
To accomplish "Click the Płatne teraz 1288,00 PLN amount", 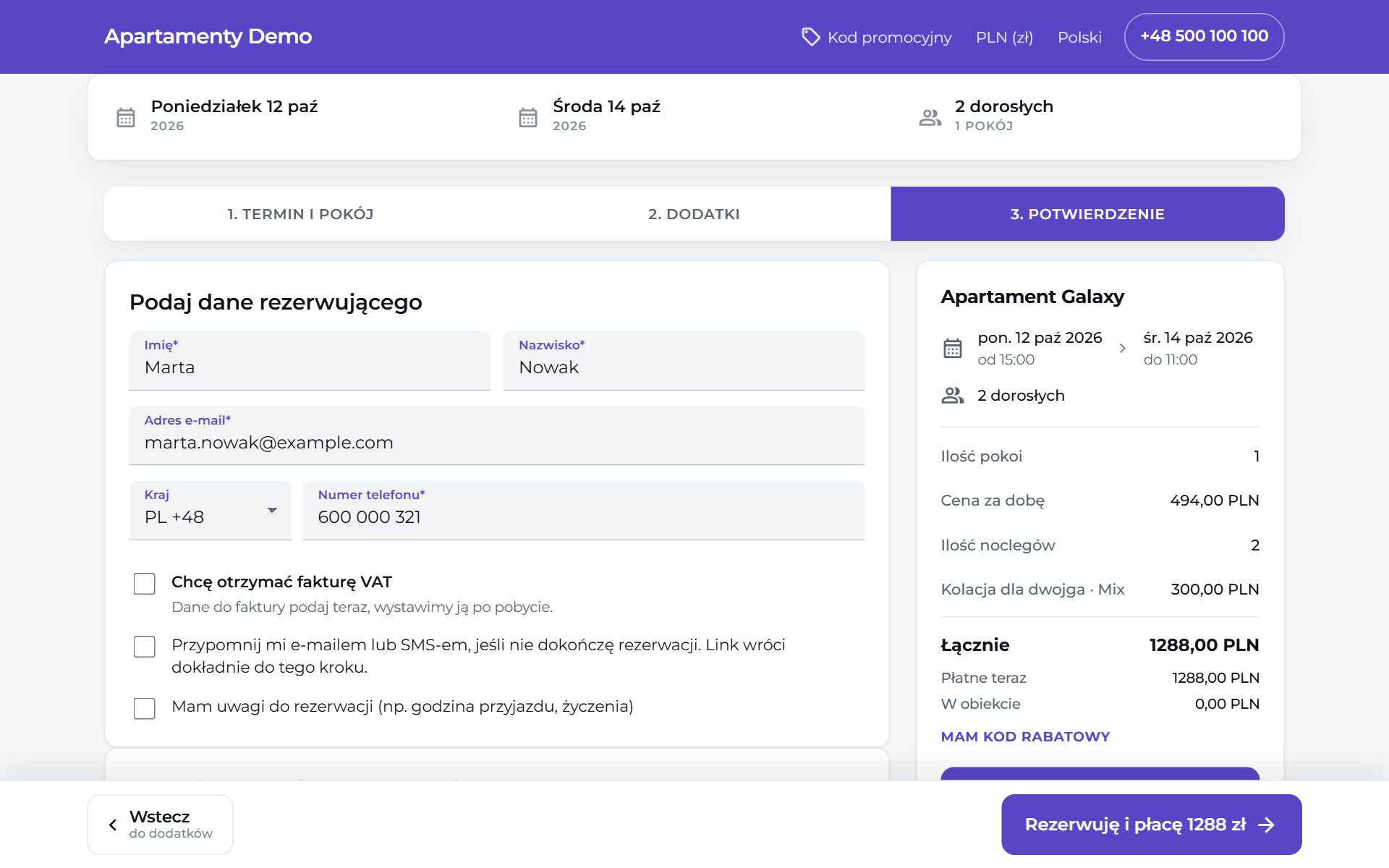I will (1215, 678).
